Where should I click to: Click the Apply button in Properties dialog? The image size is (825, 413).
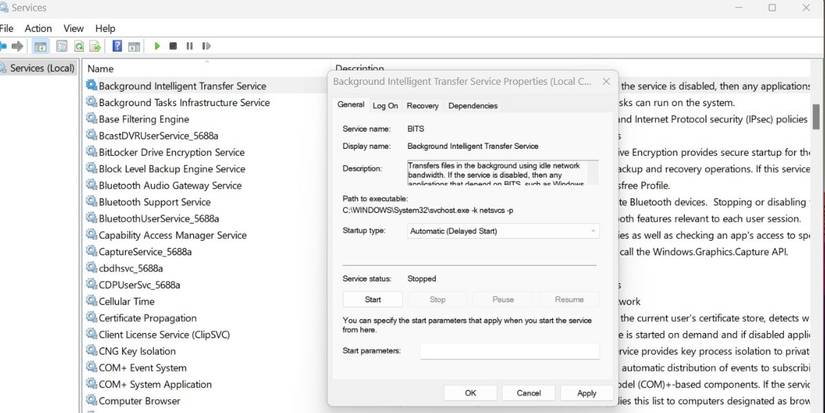586,393
